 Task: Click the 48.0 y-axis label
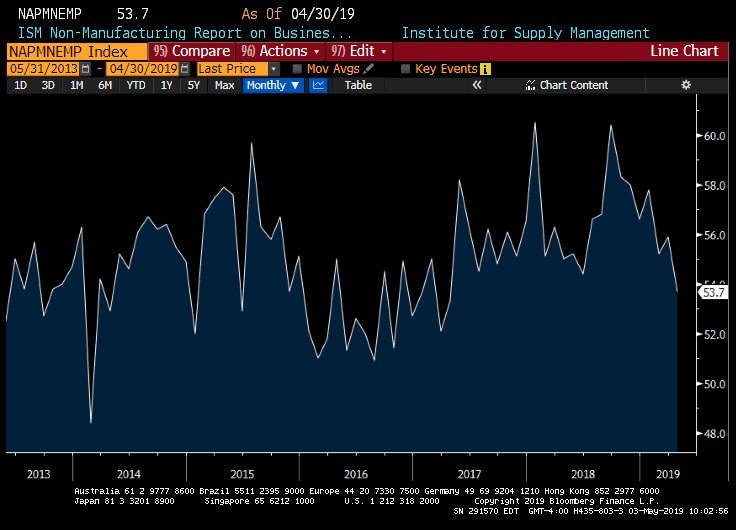[714, 434]
